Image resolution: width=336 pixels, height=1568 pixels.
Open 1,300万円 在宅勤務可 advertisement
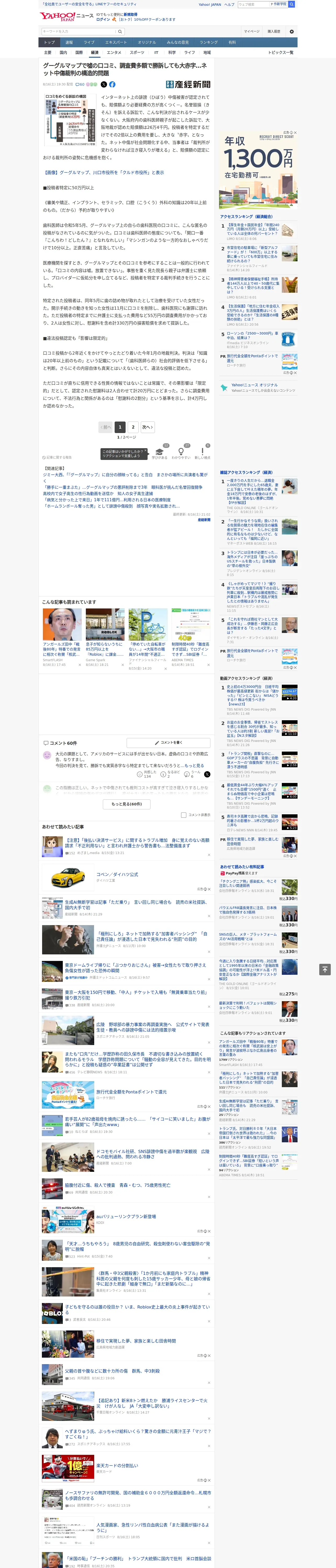tap(259, 170)
